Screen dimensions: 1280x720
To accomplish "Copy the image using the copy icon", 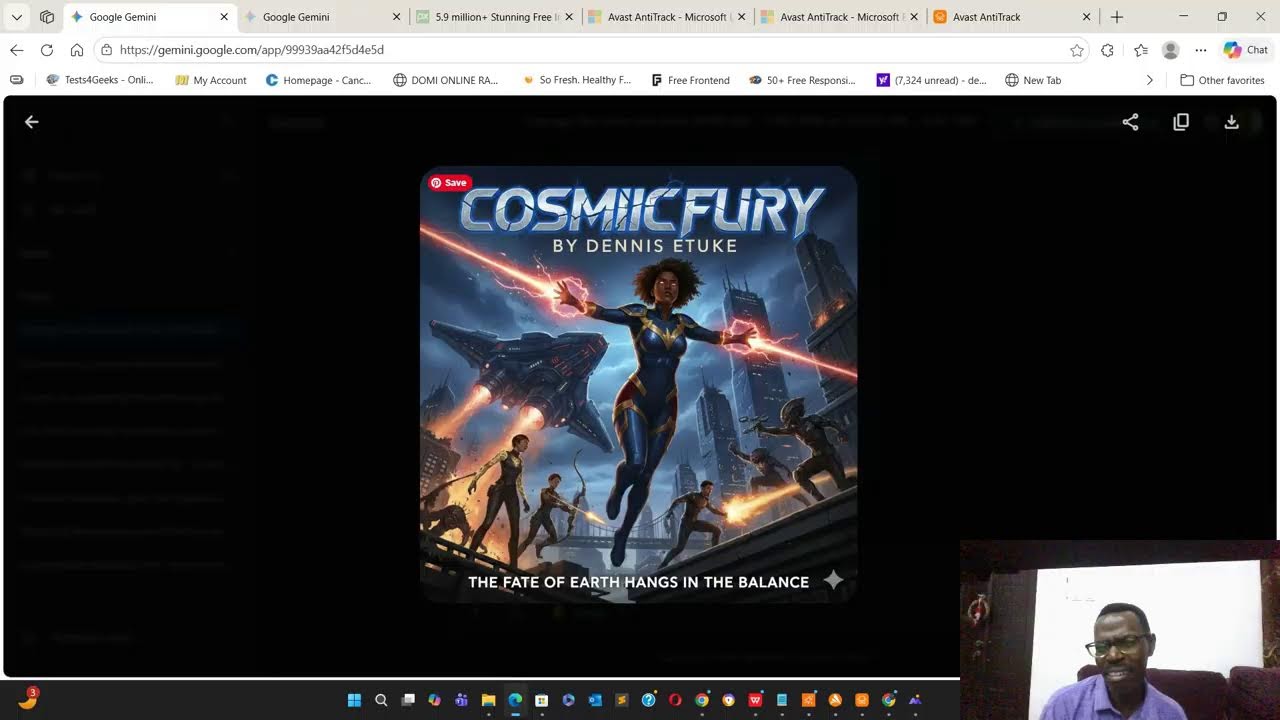I will (1181, 122).
